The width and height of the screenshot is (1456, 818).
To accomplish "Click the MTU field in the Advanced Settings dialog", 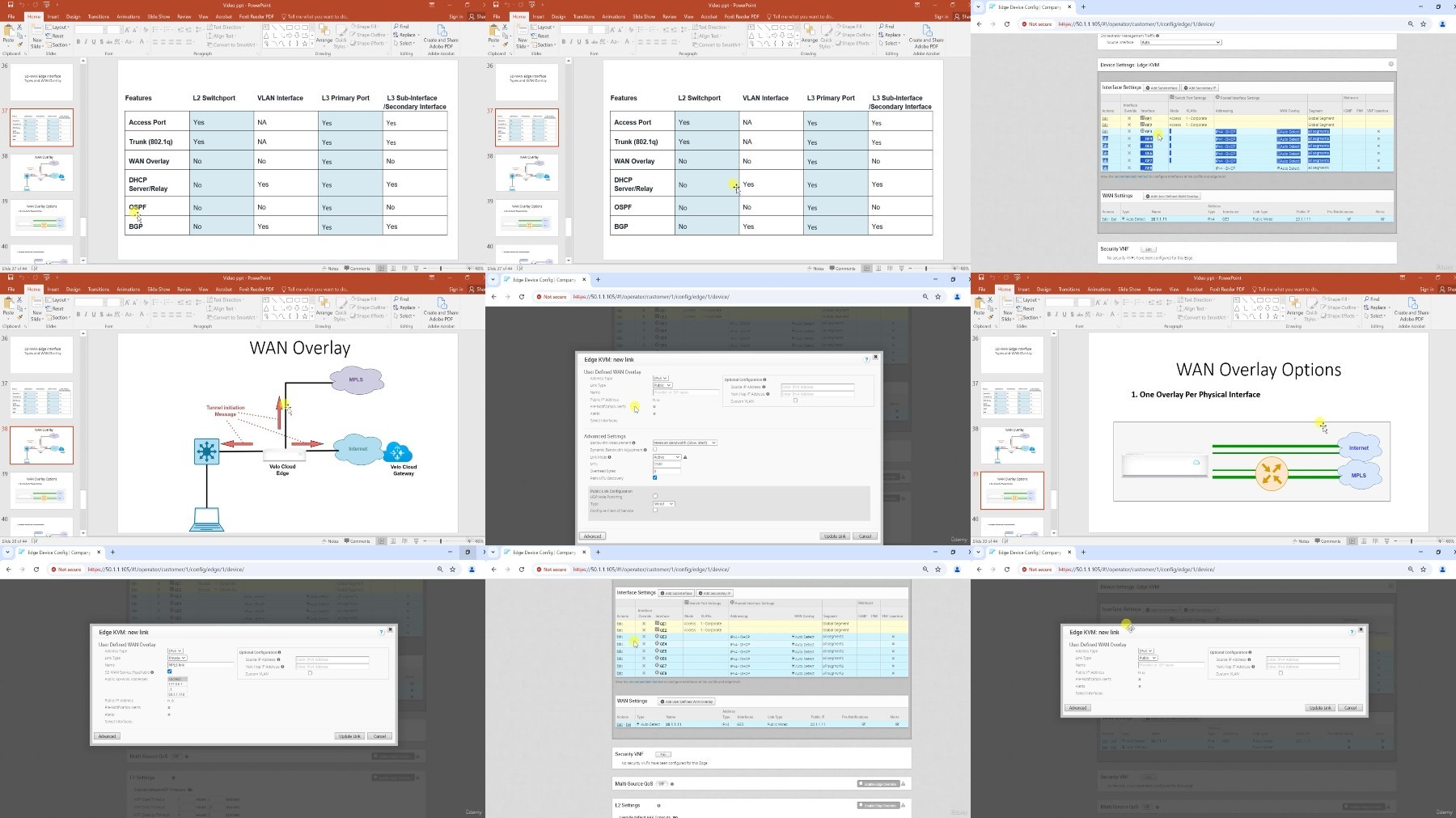I will coord(667,464).
